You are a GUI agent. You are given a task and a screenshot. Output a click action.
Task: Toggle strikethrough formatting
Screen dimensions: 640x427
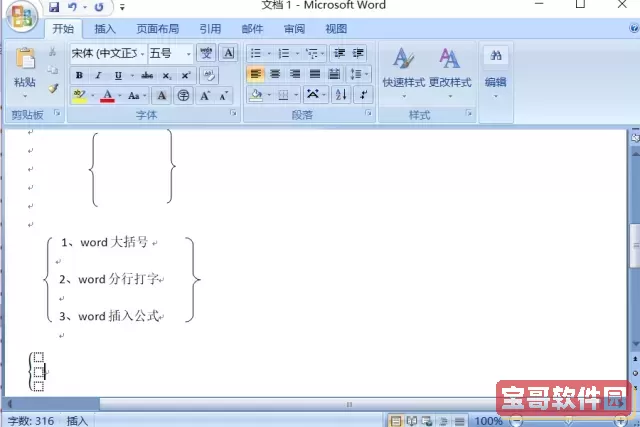point(147,75)
